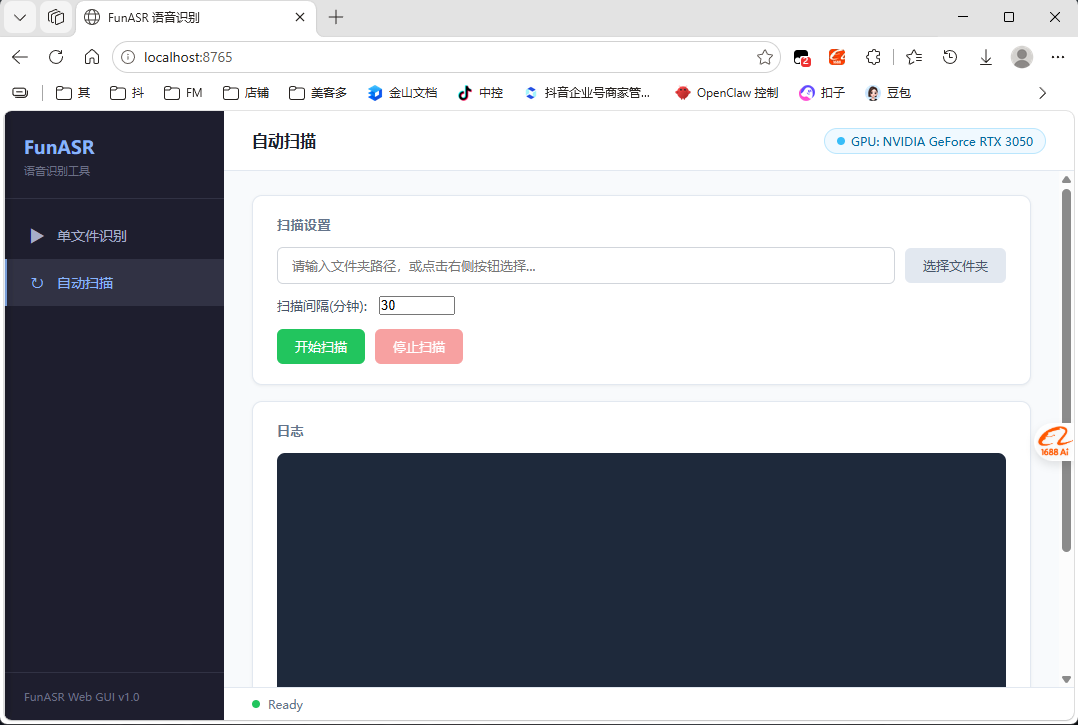Image resolution: width=1078 pixels, height=725 pixels.
Task: Close the FunASR 语音识别 tab
Action: (x=300, y=17)
